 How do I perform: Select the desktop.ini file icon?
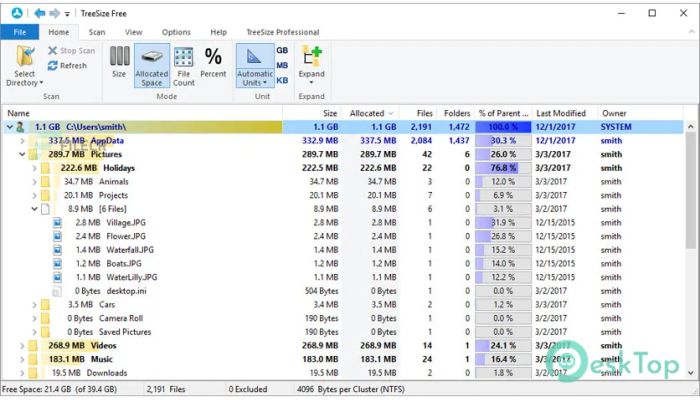point(57,292)
